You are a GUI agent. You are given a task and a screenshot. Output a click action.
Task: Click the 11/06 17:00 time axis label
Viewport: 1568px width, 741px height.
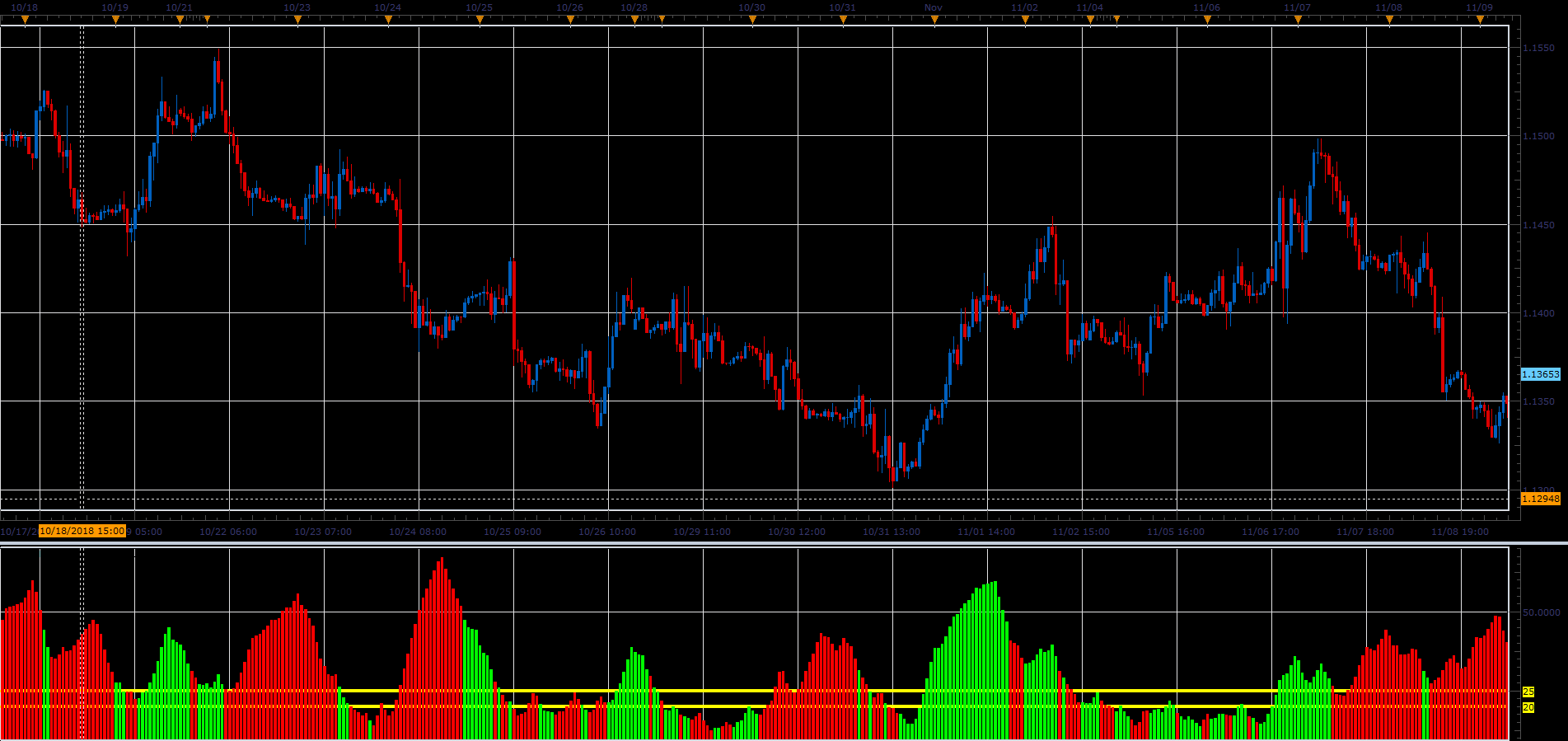point(1271,532)
